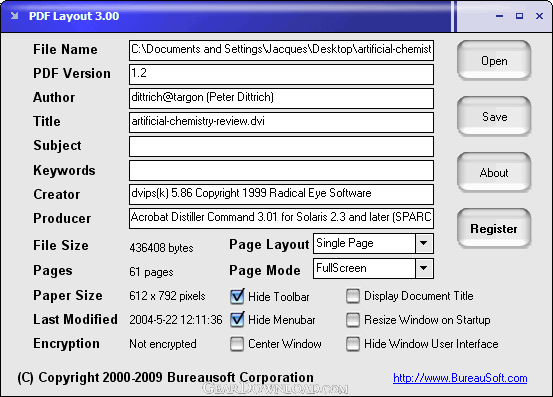Uncheck the Hide Toolbar option
Screen dimensions: 553x397
click(x=237, y=296)
